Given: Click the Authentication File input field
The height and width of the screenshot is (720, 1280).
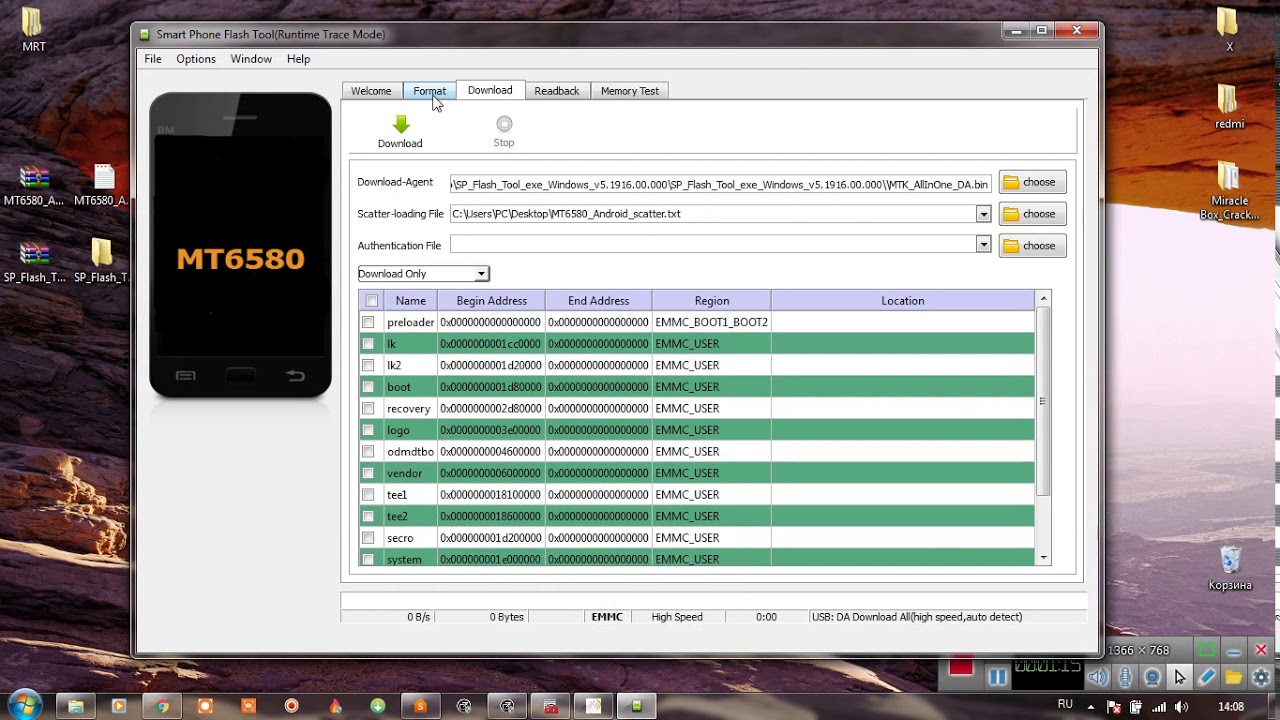Looking at the screenshot, I should tap(712, 245).
